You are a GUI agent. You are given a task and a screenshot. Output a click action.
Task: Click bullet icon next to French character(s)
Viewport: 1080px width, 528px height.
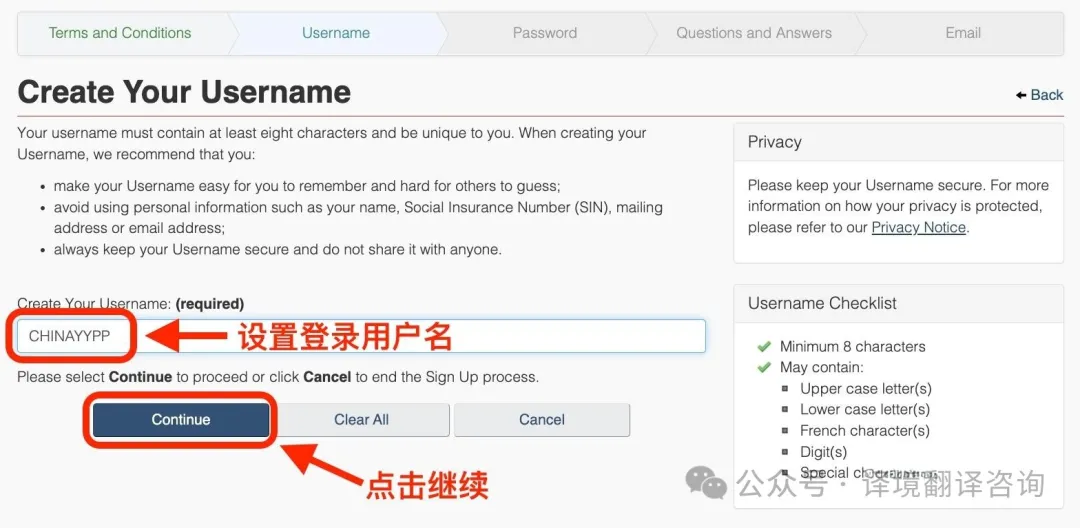785,431
